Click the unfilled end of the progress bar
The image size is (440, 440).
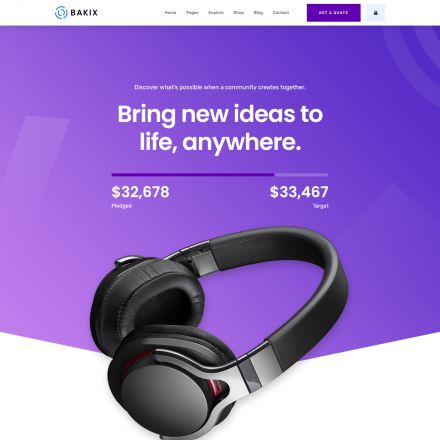click(301, 174)
